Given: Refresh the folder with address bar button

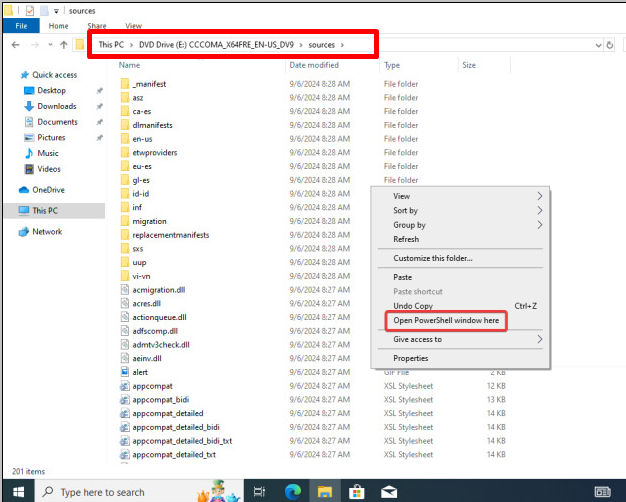Looking at the screenshot, I should click(x=610, y=45).
